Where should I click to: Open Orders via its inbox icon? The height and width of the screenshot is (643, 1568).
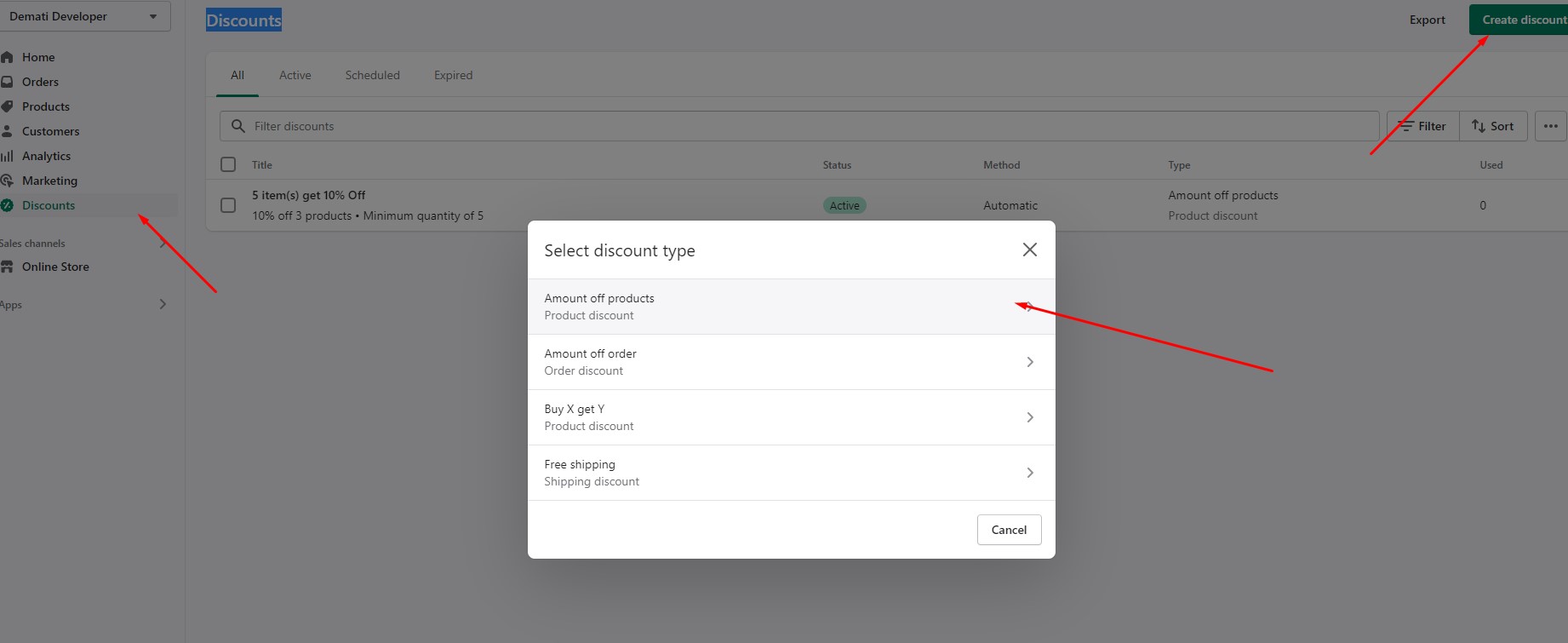click(7, 82)
